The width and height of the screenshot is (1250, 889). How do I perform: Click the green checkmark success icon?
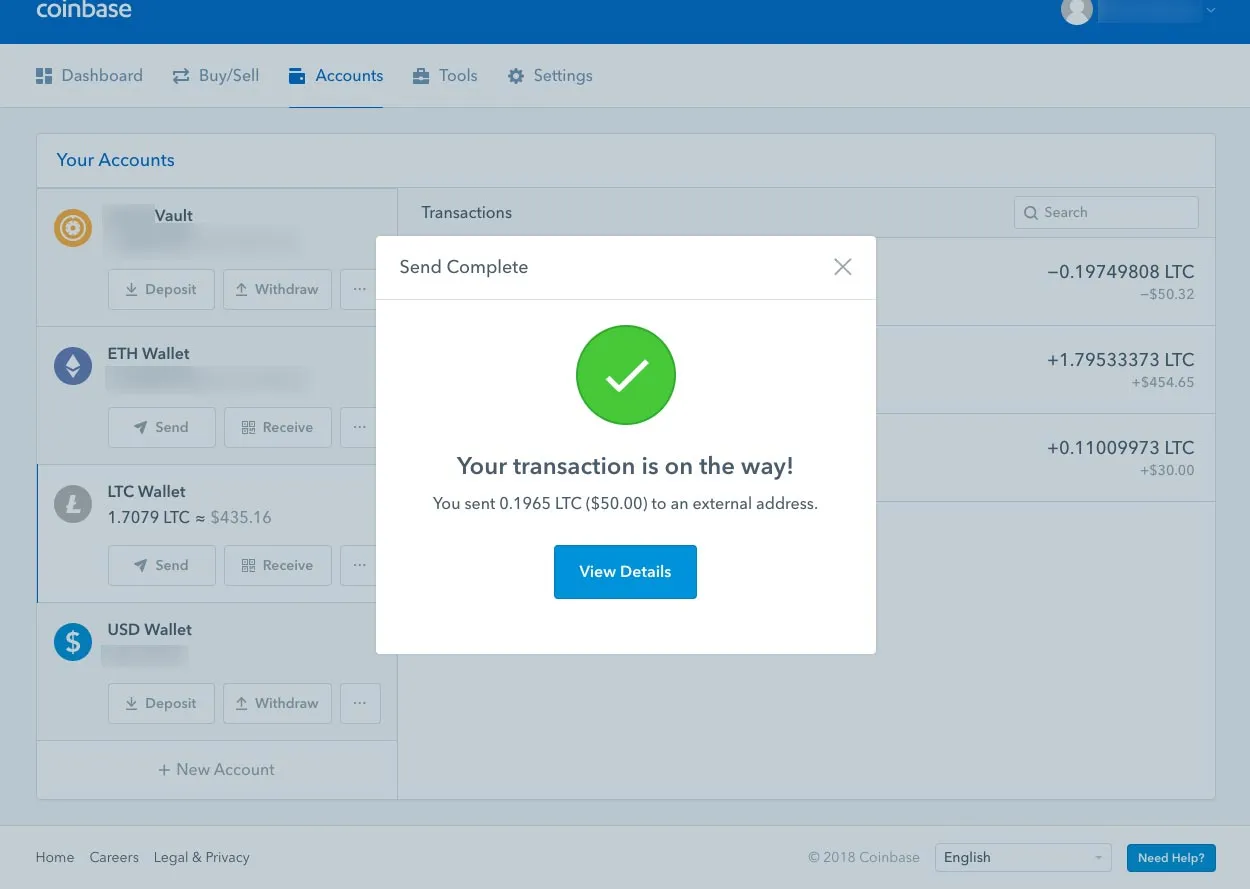click(626, 375)
